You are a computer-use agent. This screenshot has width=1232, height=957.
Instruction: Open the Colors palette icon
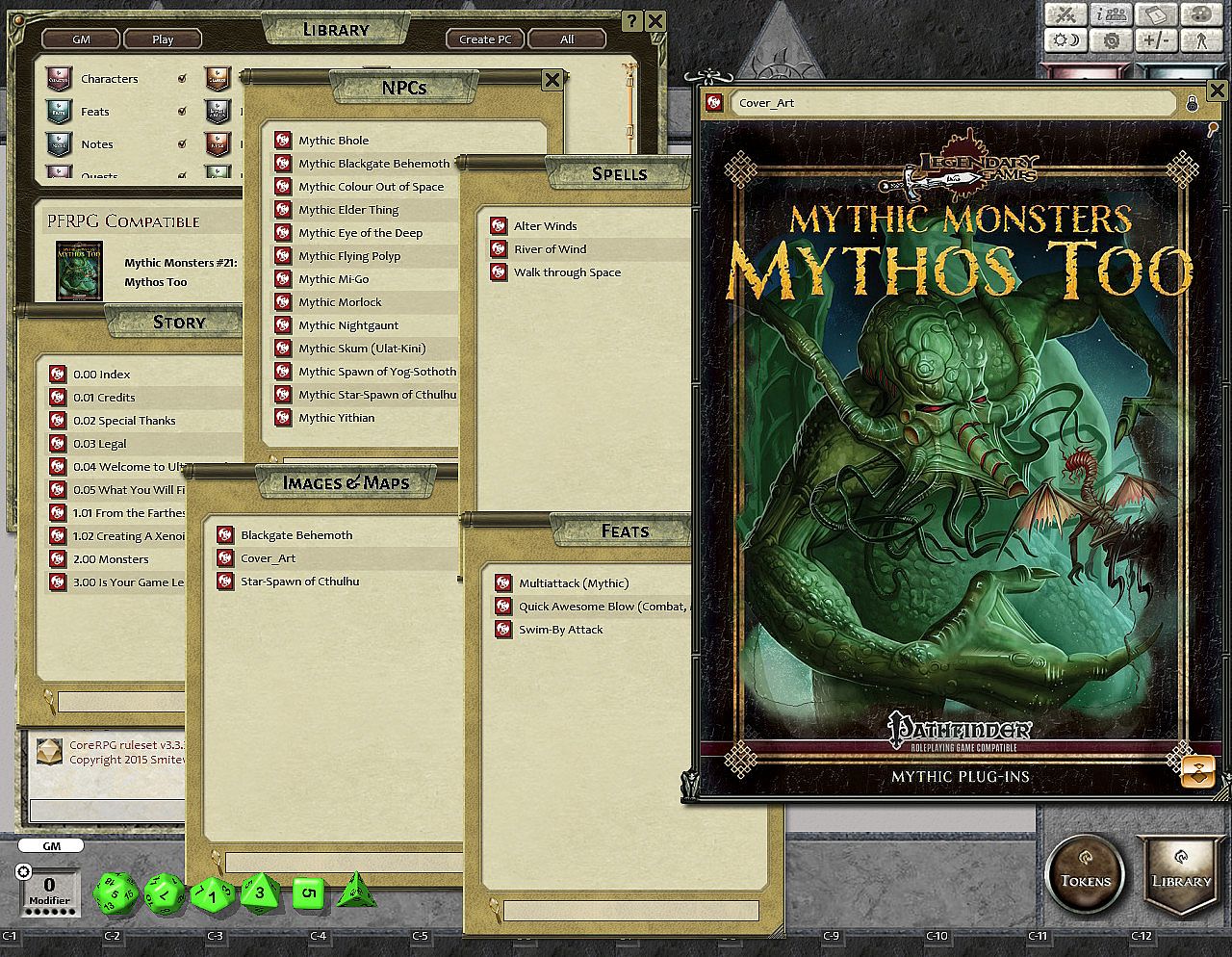pos(1200,15)
